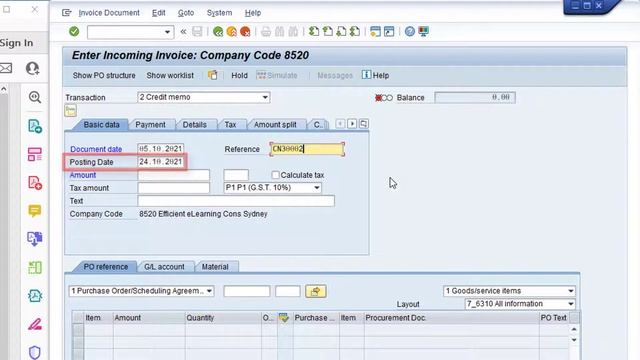Open the command field dropdown
Viewport: 640px width, 360px height.
pyautogui.click(x=167, y=32)
